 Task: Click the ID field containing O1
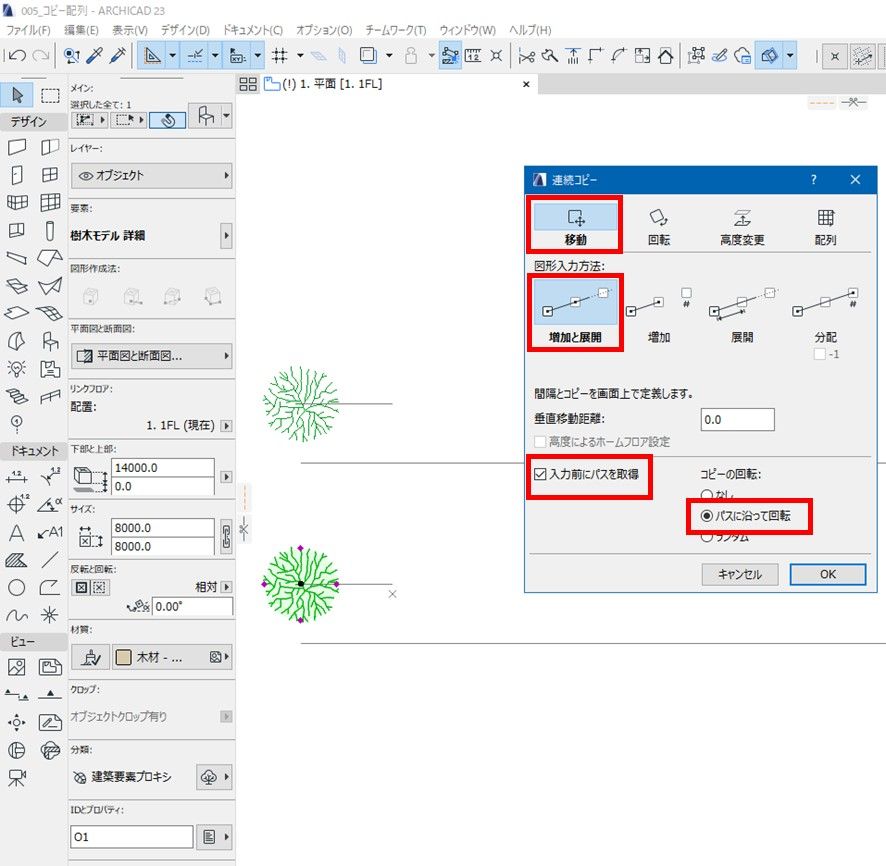(x=132, y=837)
